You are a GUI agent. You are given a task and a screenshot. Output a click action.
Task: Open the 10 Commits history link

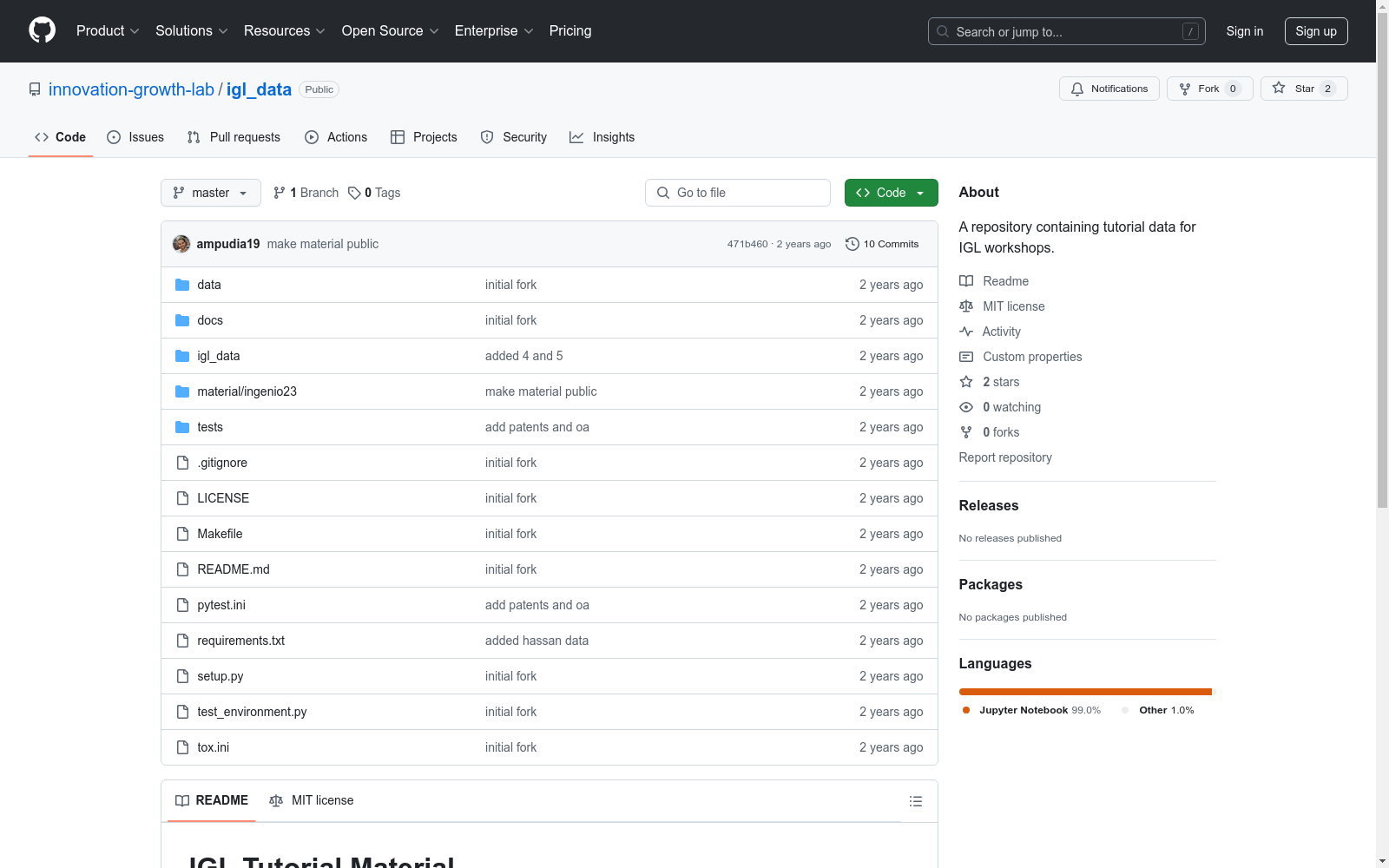point(882,244)
